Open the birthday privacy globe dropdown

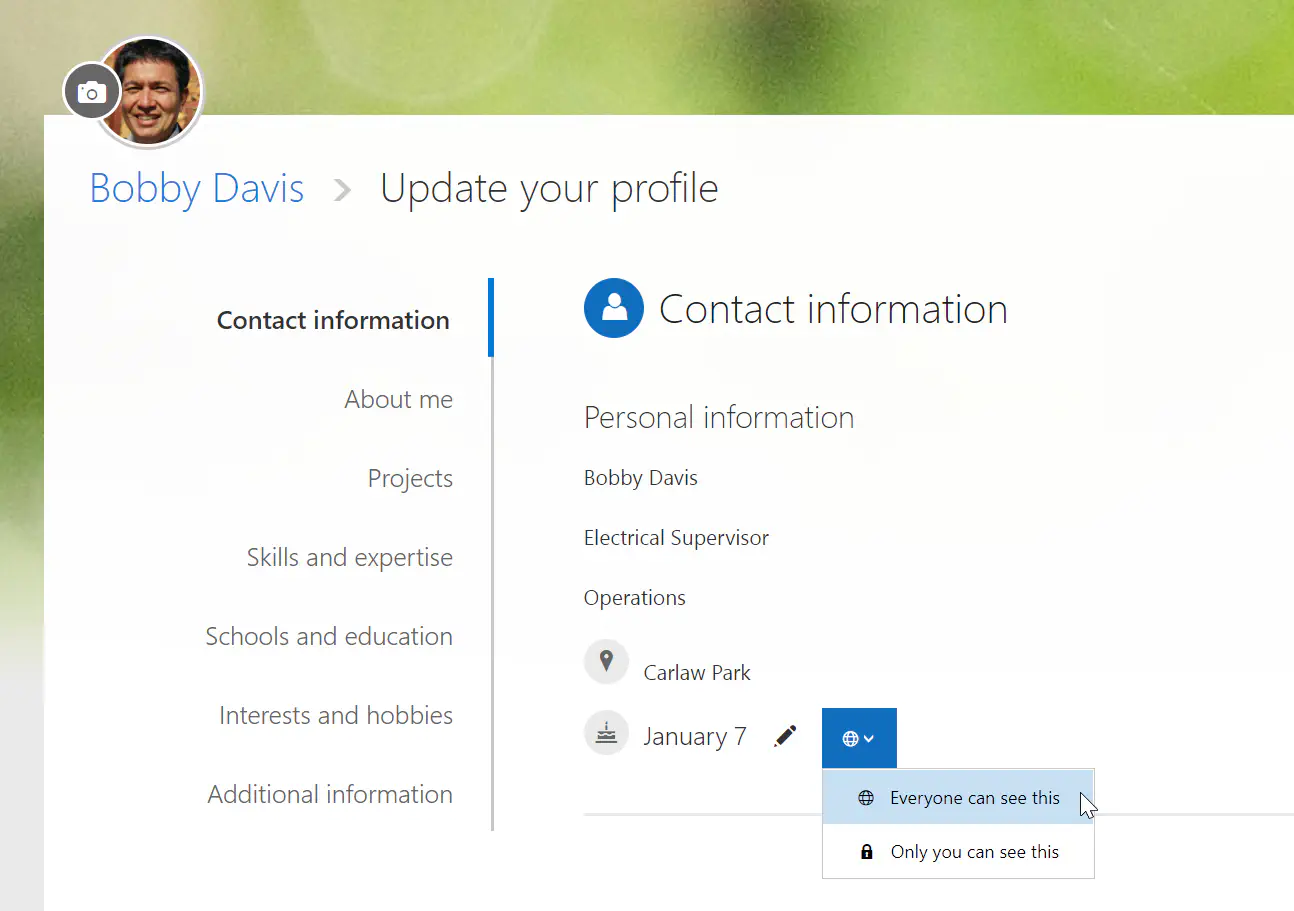859,738
